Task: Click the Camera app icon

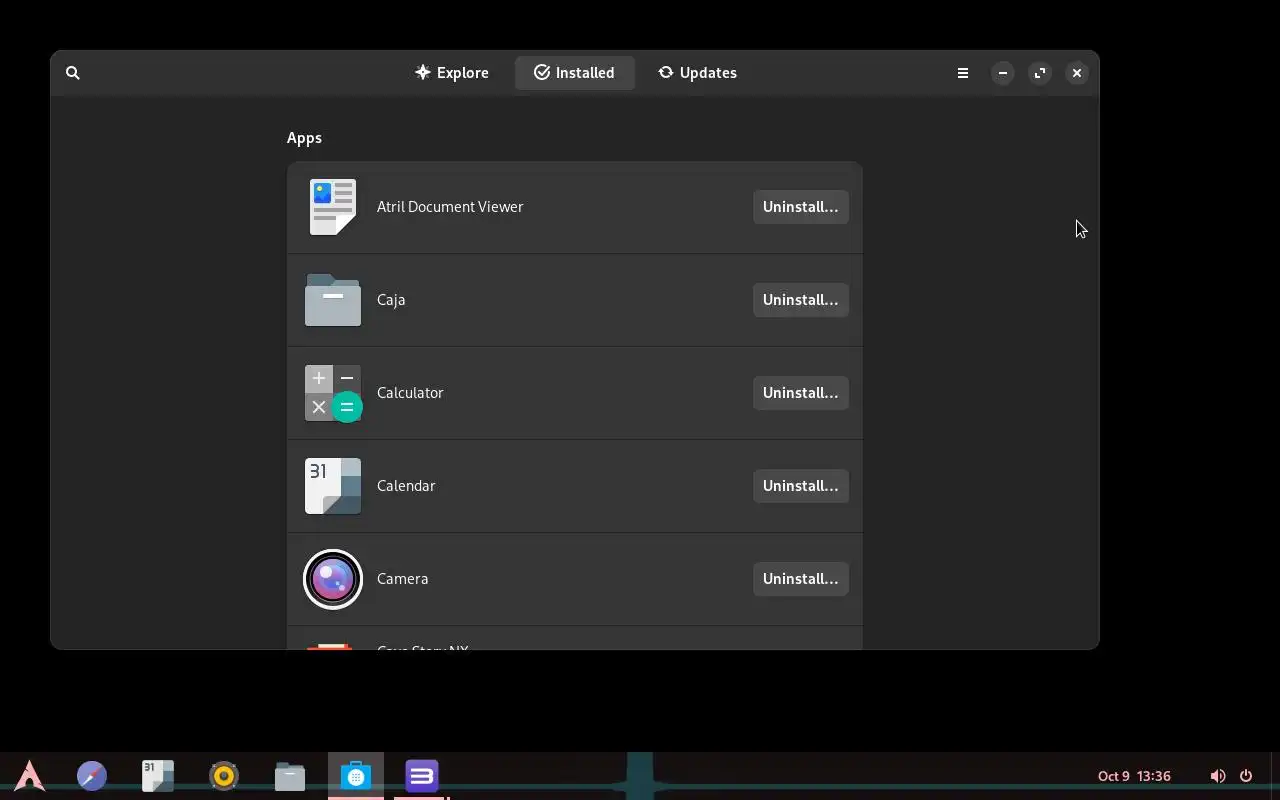Action: point(333,579)
